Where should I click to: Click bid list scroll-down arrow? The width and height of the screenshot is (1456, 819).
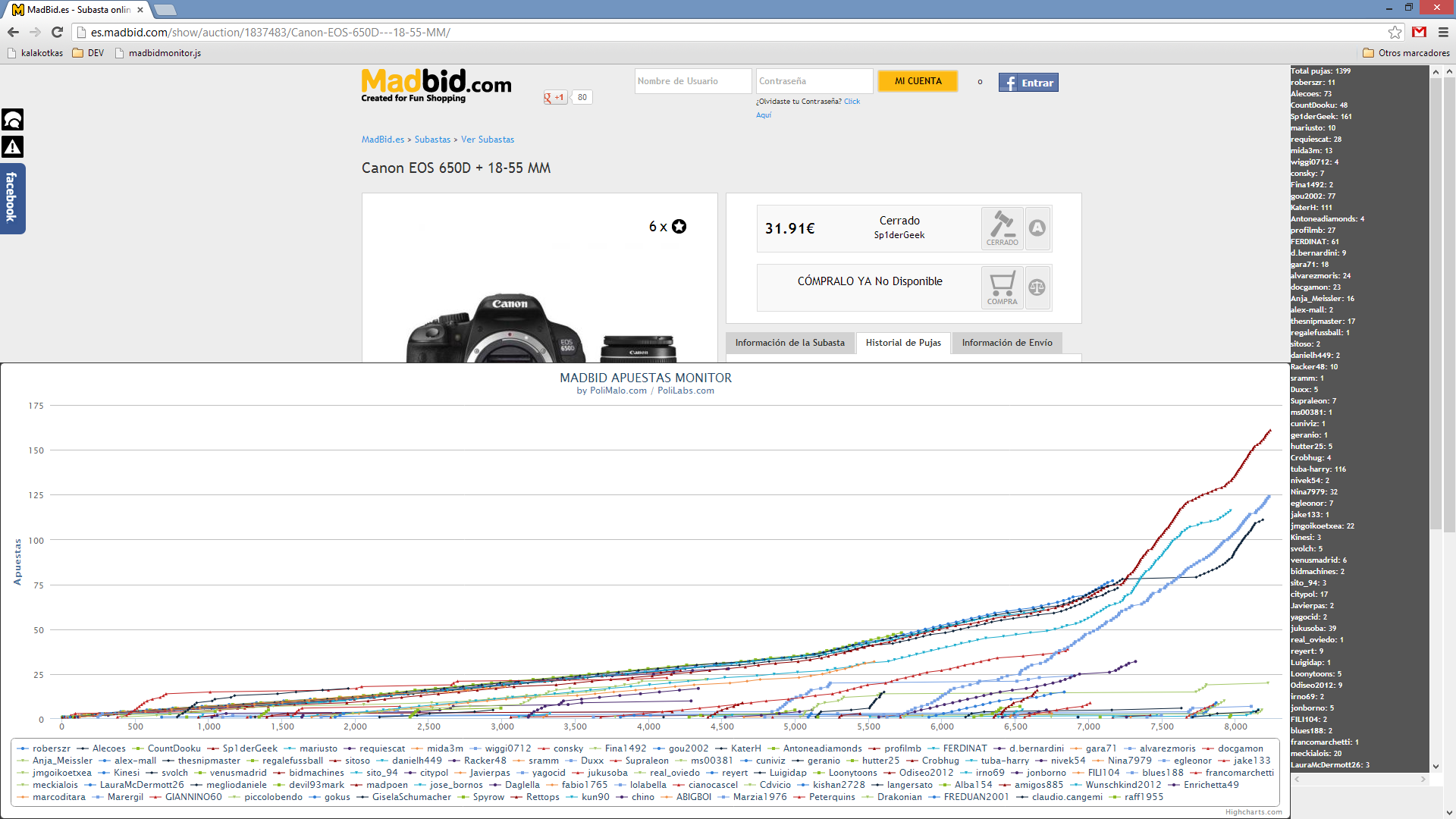tap(1436, 767)
